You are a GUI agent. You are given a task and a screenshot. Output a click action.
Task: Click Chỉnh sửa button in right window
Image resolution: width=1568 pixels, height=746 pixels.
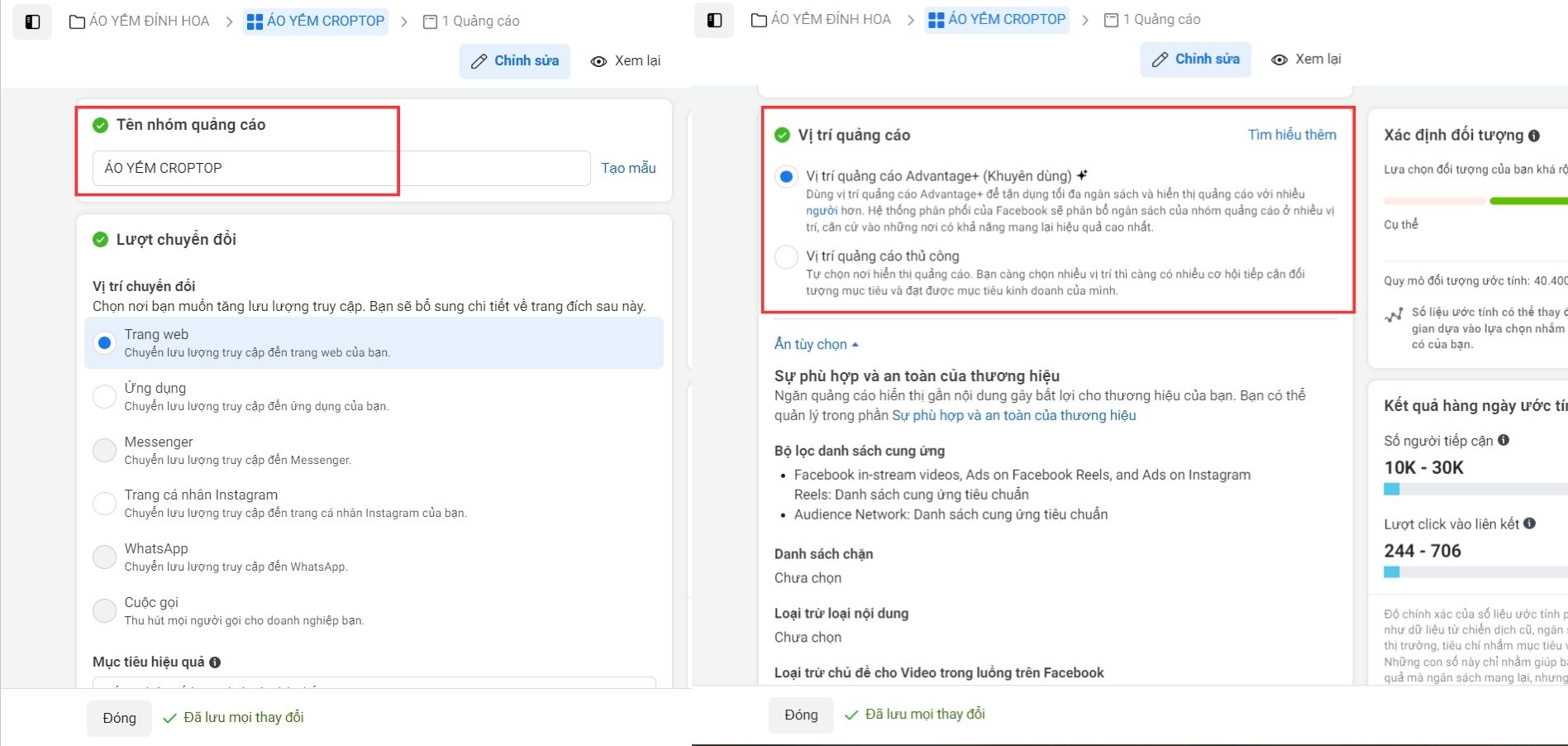1195,60
